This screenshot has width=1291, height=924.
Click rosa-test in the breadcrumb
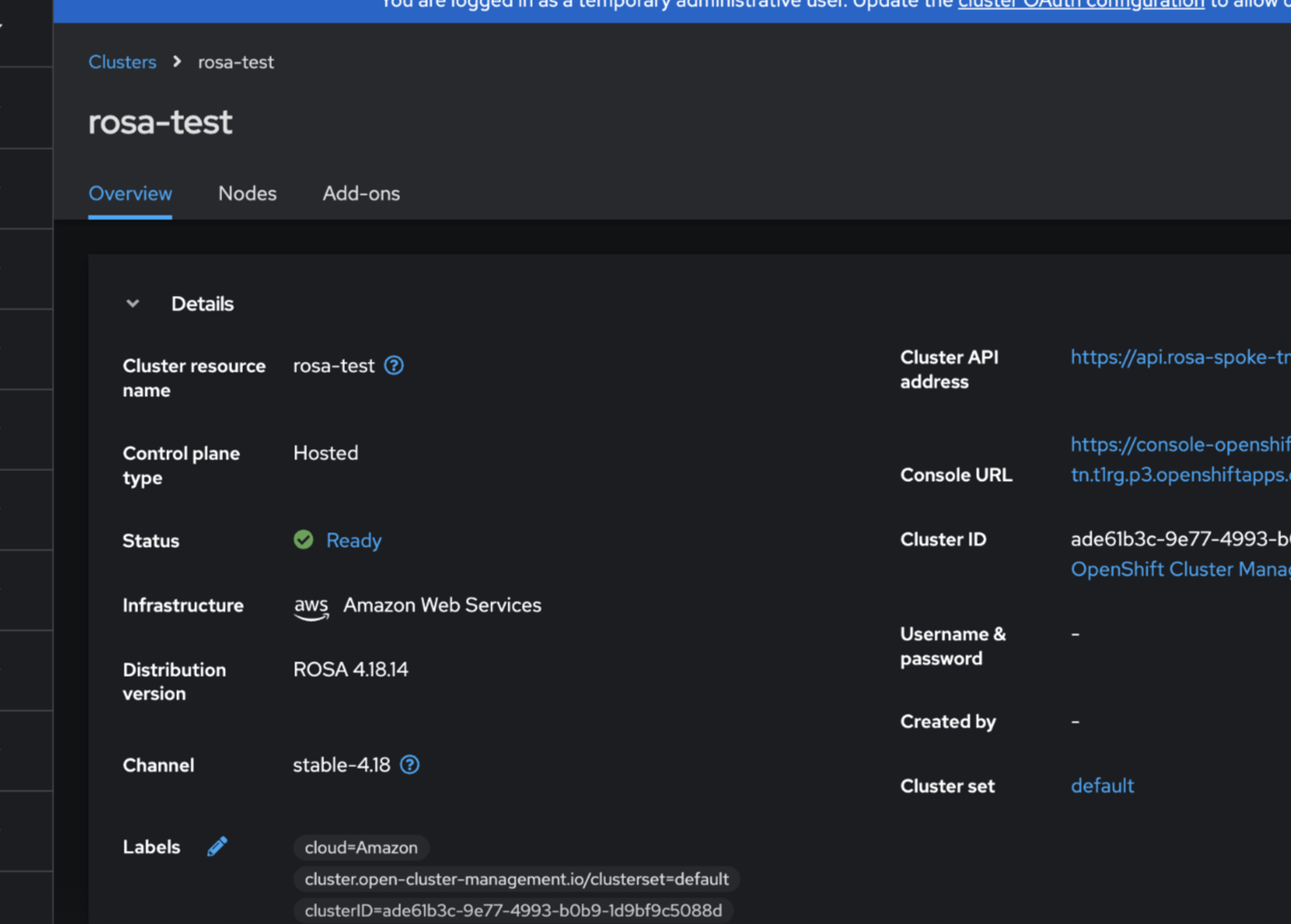click(x=236, y=62)
